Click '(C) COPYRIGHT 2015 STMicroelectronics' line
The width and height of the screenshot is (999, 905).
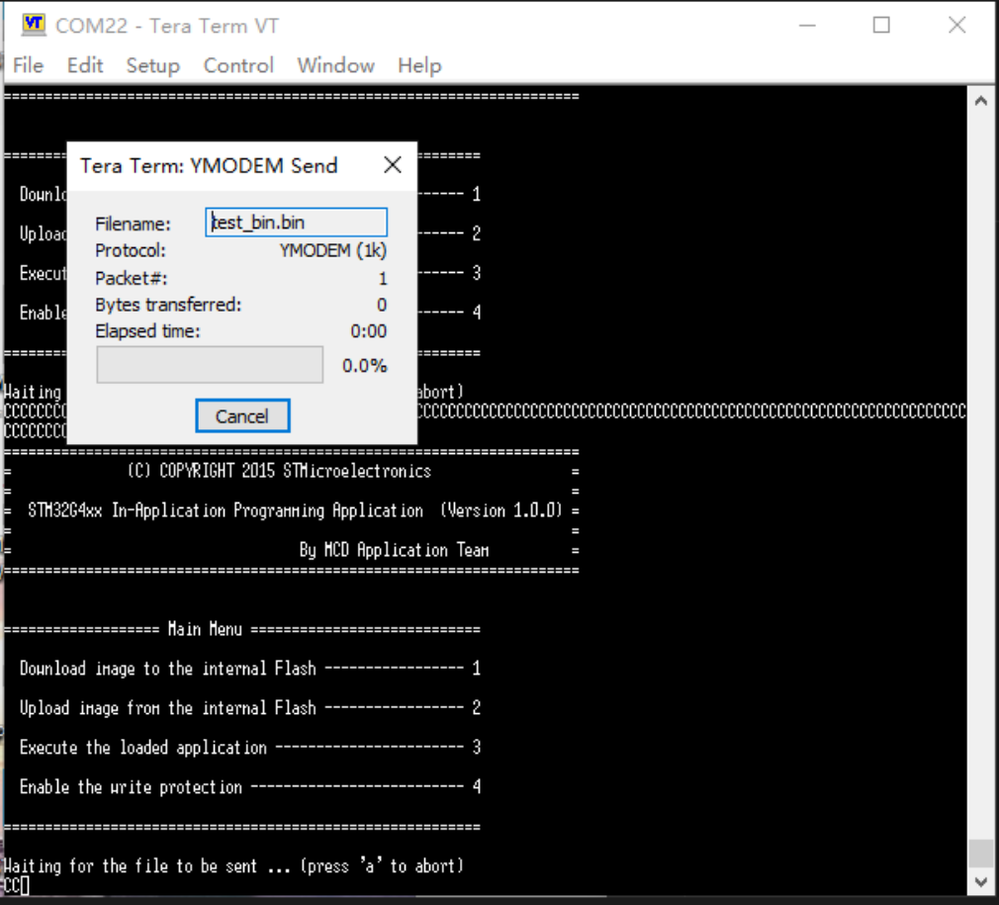click(279, 471)
